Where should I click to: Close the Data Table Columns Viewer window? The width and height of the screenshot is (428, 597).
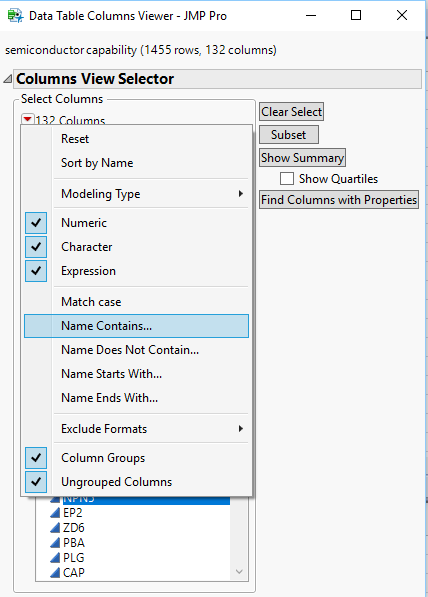pyautogui.click(x=402, y=16)
